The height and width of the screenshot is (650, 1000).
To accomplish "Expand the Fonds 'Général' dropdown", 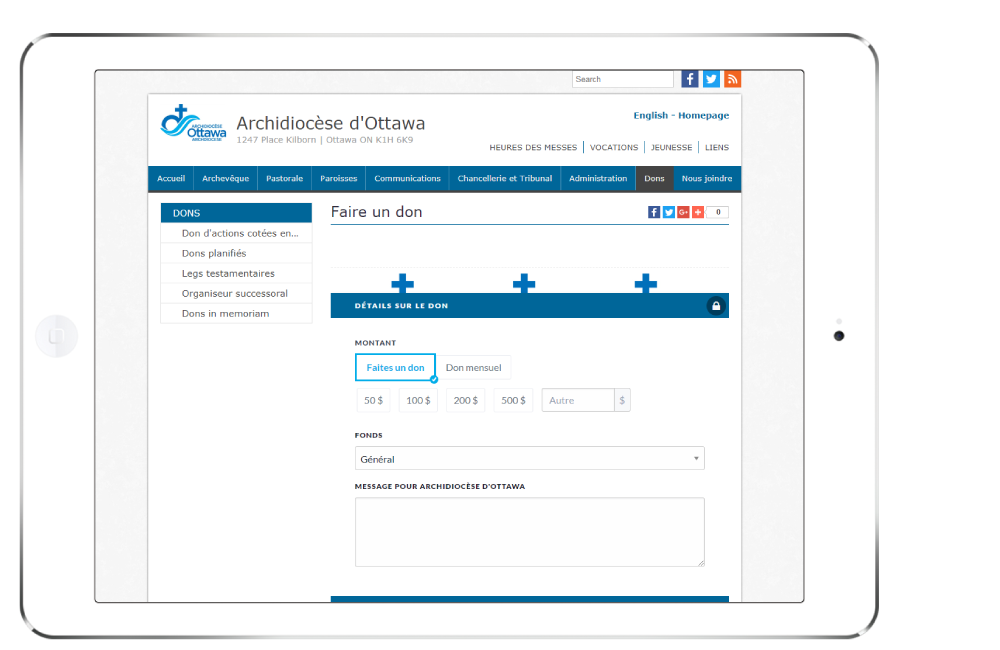I will tap(529, 459).
